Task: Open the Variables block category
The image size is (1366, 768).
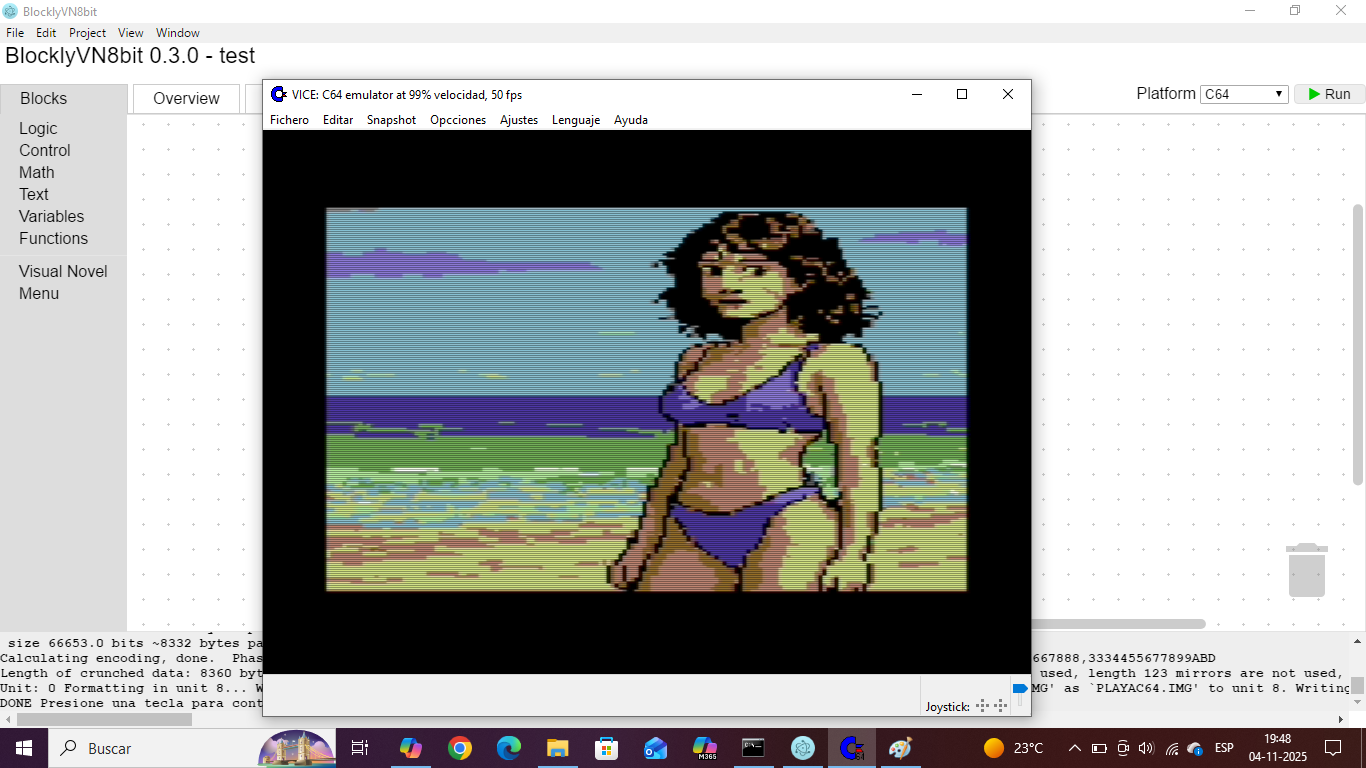Action: point(52,216)
